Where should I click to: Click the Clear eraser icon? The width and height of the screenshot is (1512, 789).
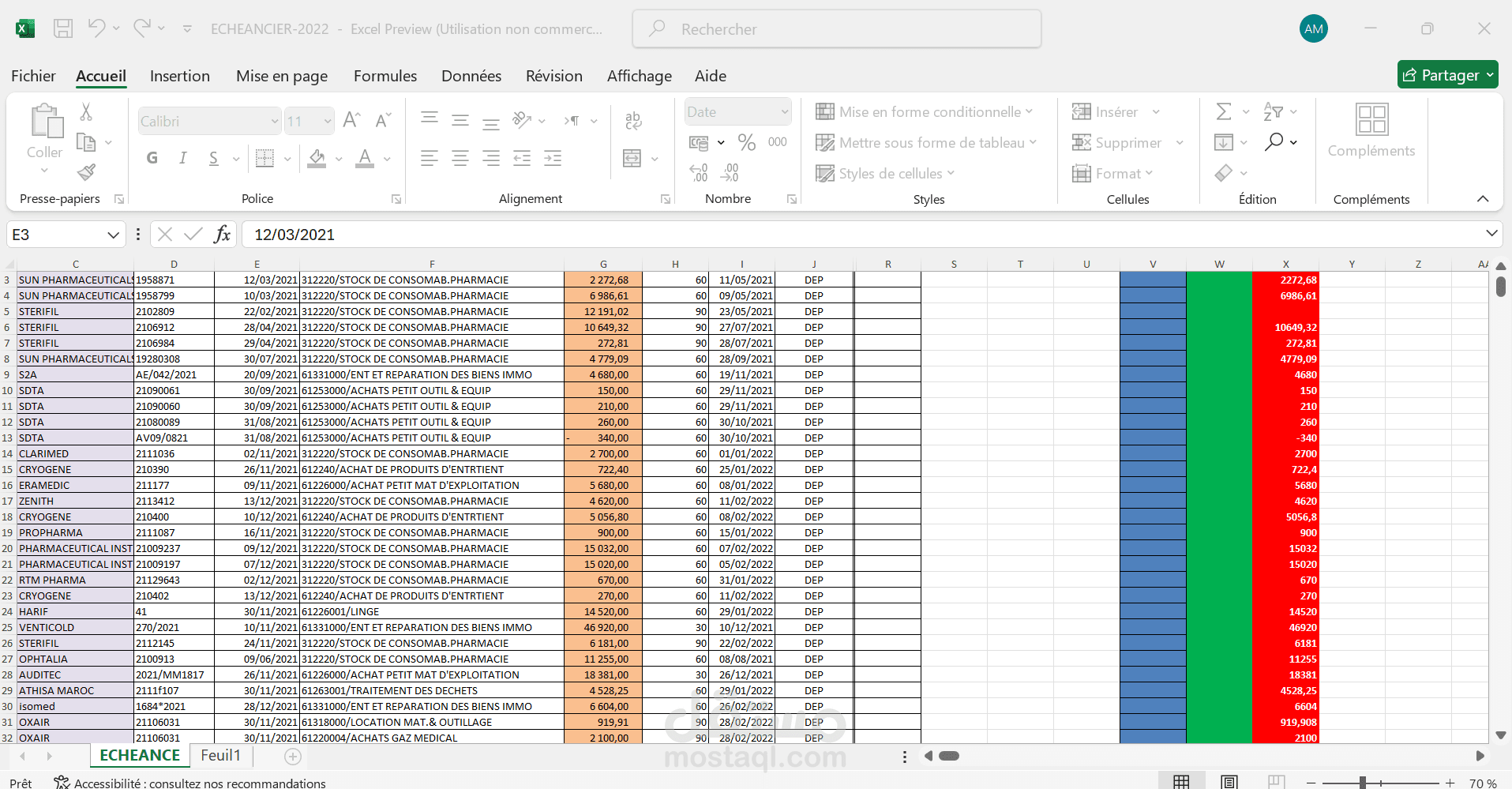[1224, 173]
